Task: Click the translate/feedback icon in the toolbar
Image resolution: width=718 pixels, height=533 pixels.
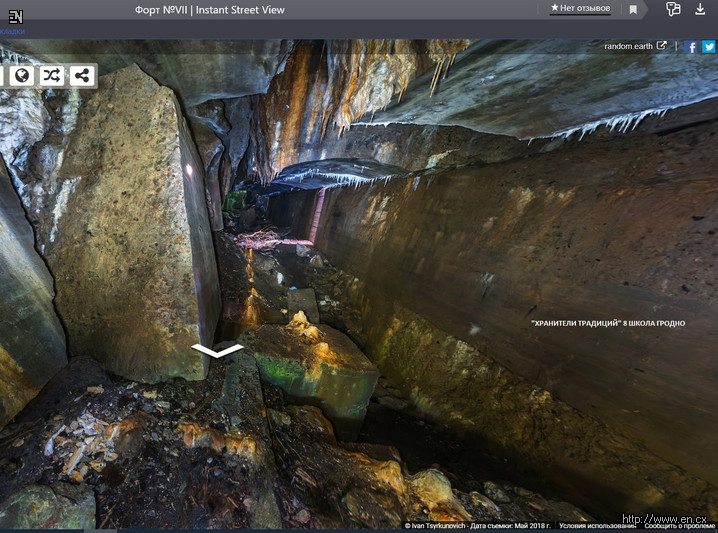Action: point(673,9)
